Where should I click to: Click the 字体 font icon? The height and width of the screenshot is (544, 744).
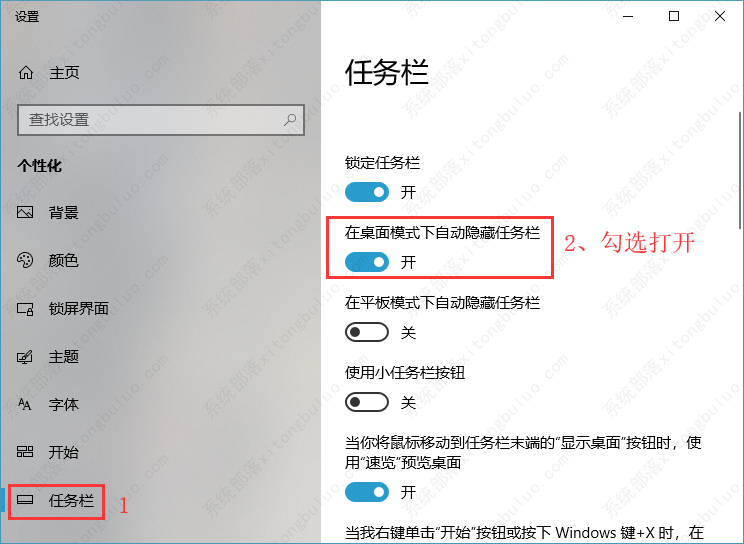(x=25, y=404)
